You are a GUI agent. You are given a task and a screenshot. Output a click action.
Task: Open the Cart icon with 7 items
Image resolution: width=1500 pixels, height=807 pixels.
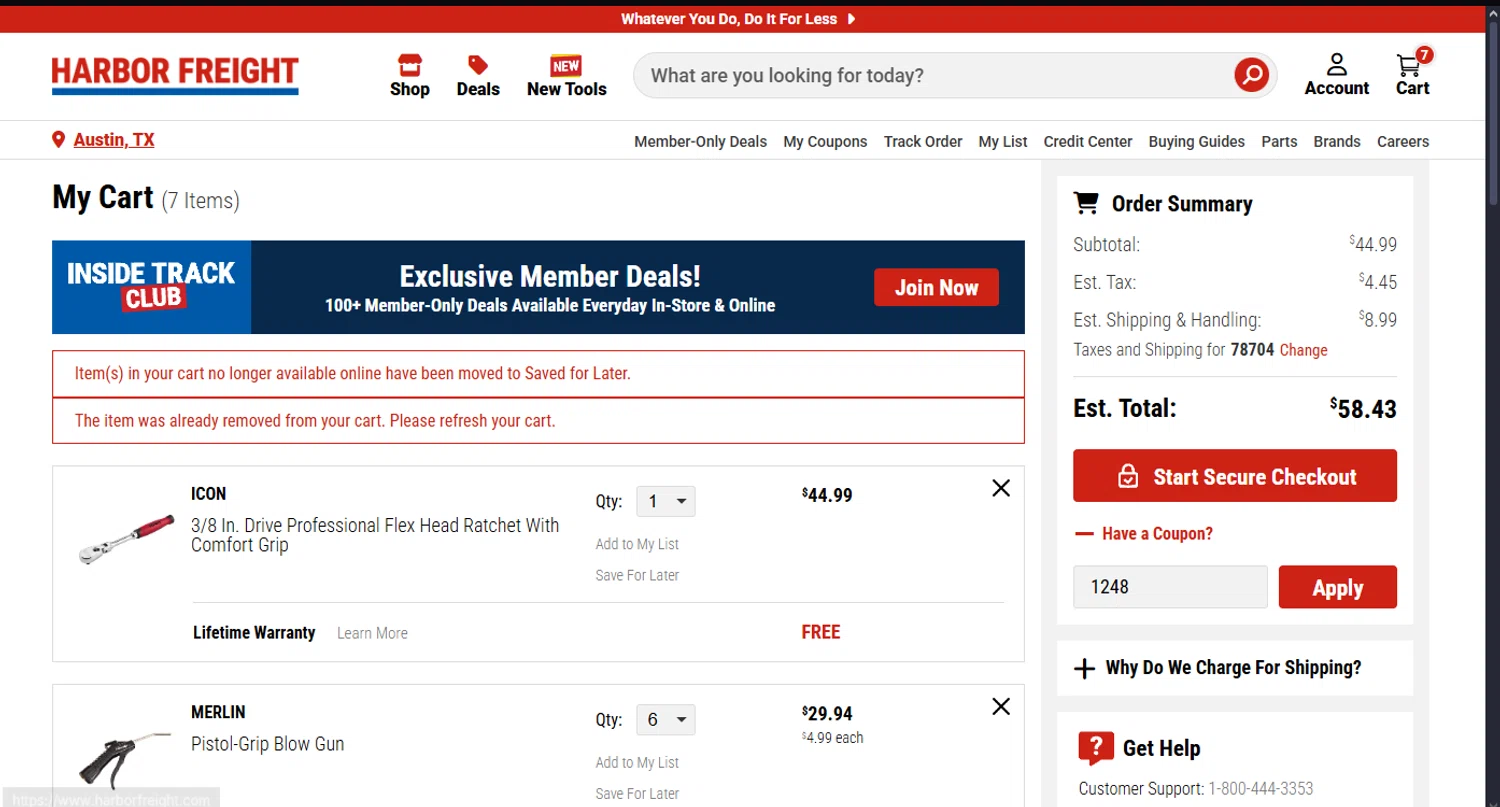[x=1413, y=73]
